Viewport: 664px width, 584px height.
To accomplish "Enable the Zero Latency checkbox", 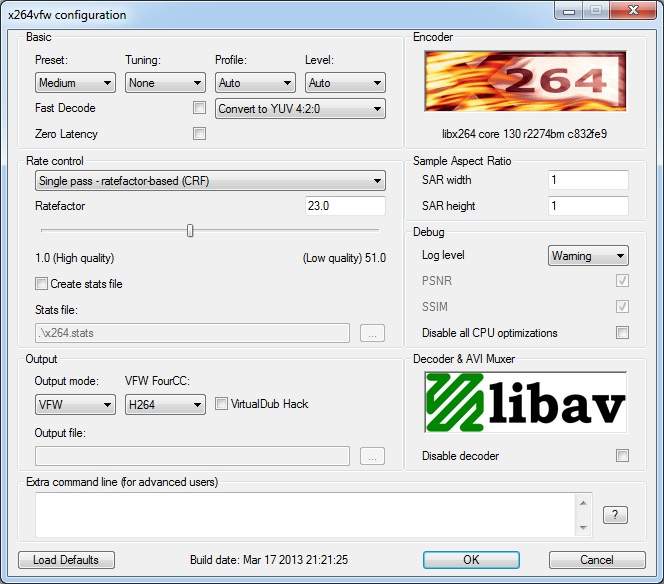I will (x=199, y=134).
